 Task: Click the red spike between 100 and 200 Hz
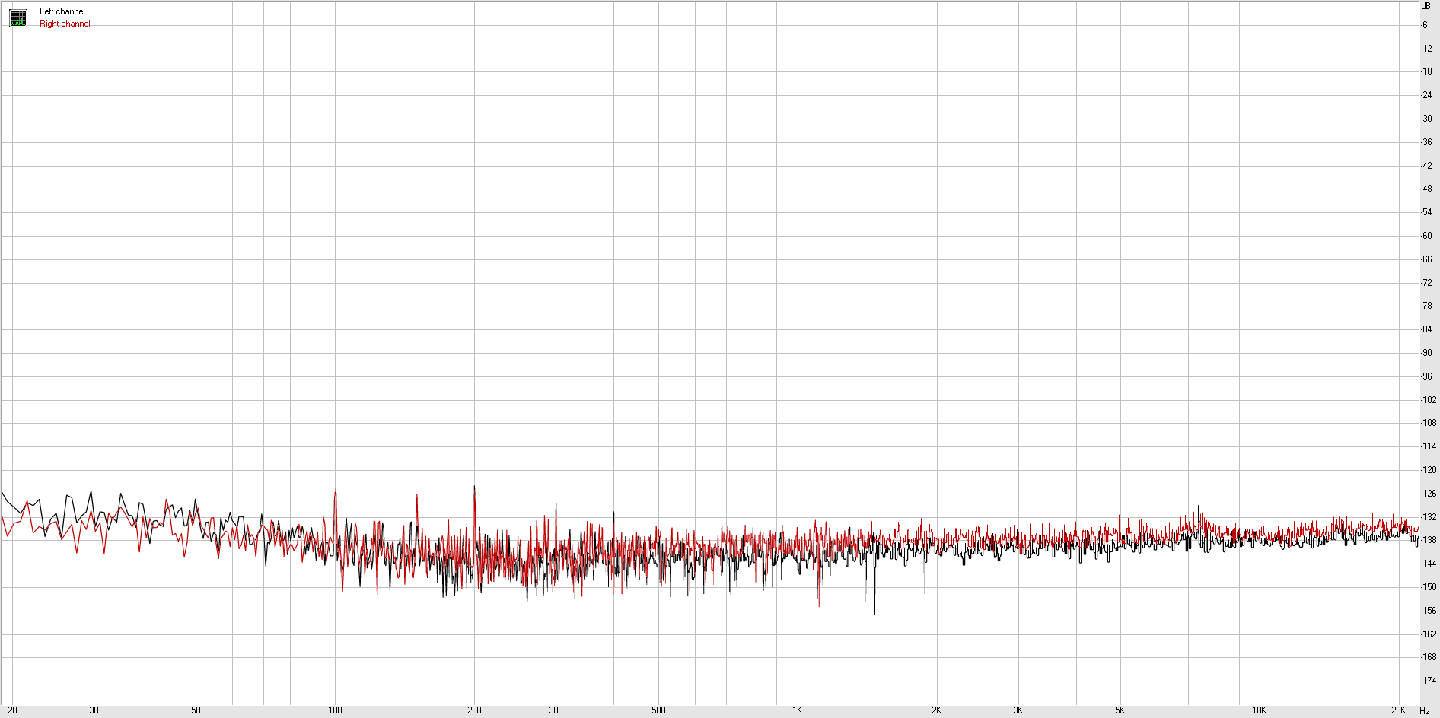pyautogui.click(x=416, y=497)
